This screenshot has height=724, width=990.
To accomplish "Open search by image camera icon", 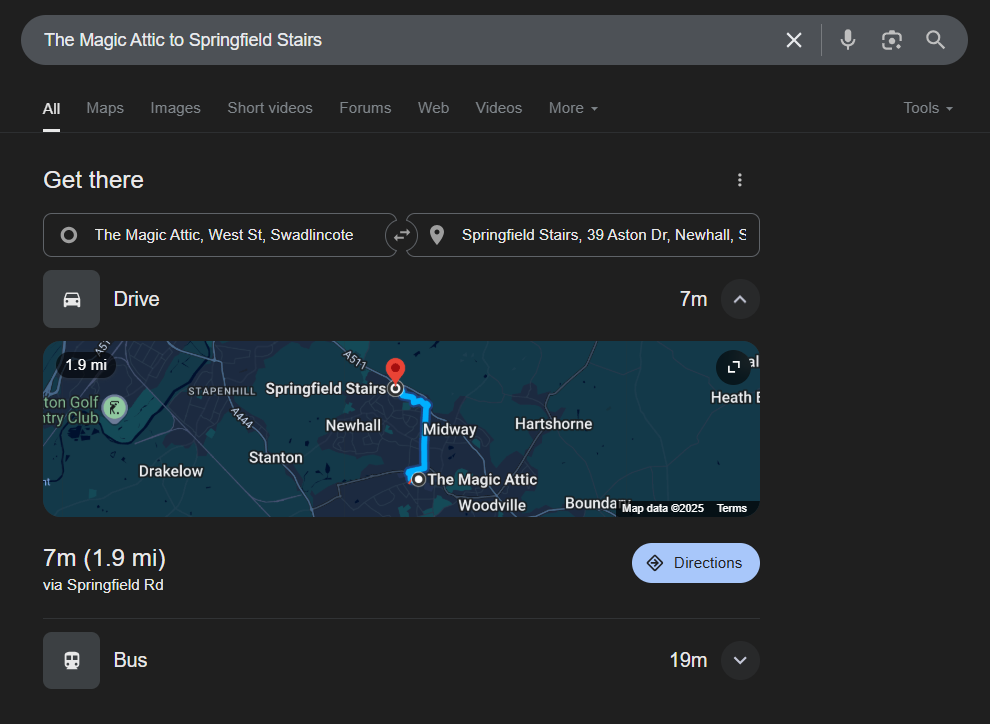I will 892,40.
